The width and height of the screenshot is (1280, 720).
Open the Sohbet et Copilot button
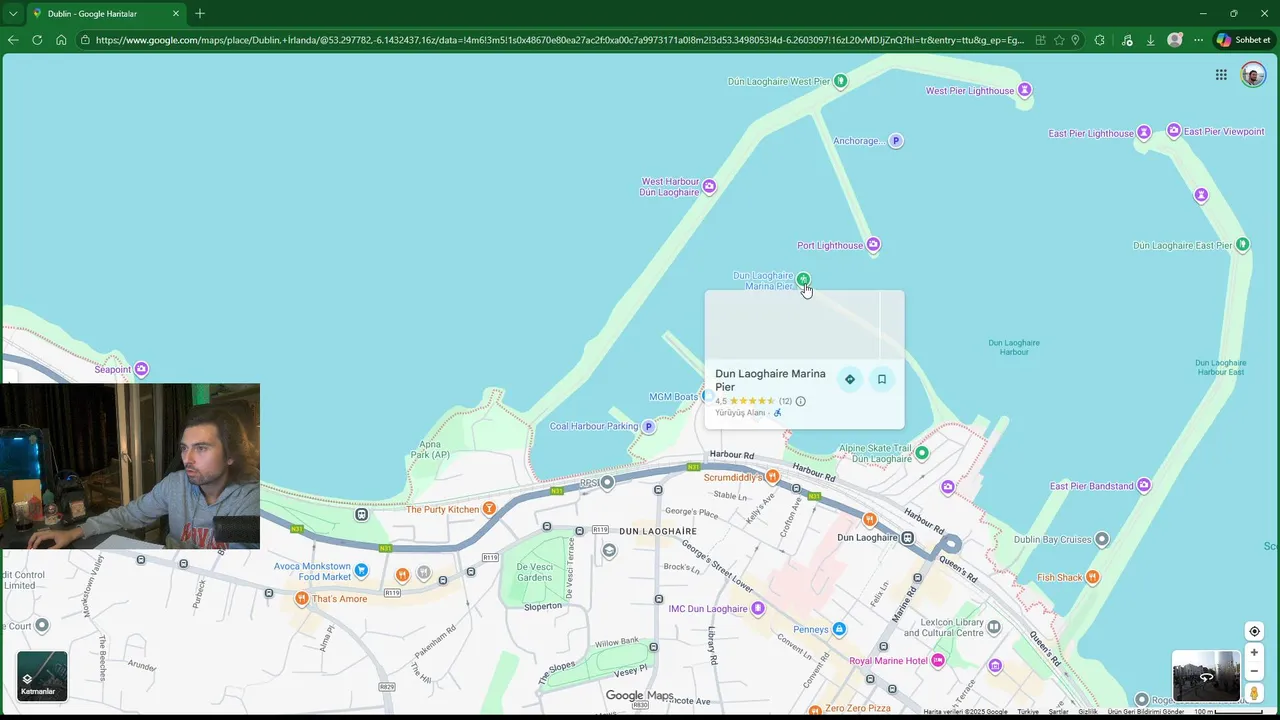coord(1243,40)
